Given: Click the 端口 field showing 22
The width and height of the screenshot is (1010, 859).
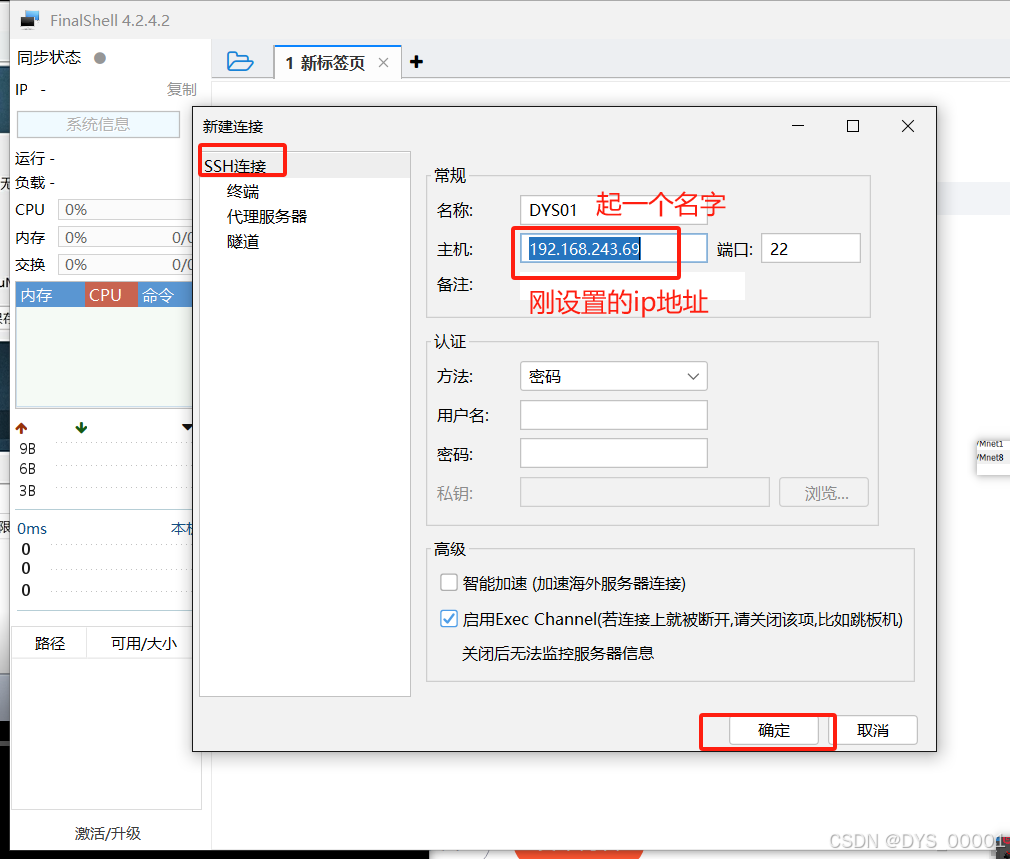Looking at the screenshot, I should (810, 249).
